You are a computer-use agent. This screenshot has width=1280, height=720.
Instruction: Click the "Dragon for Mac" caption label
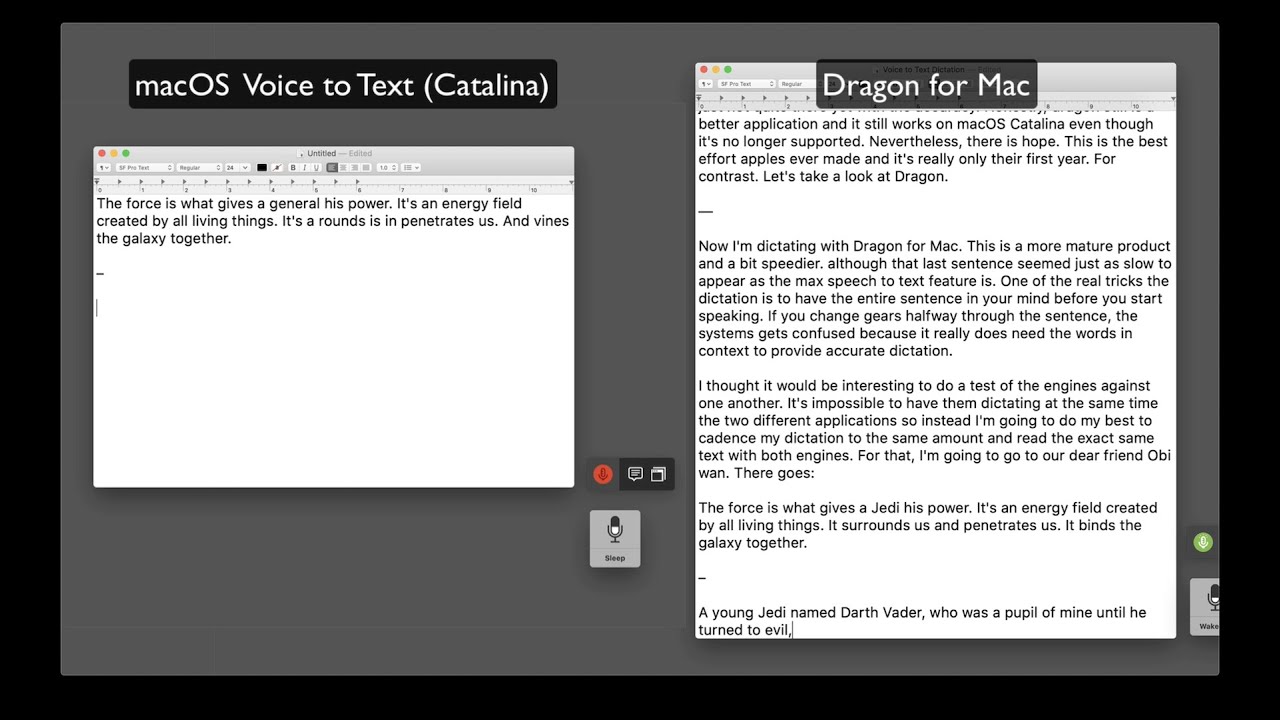926,85
